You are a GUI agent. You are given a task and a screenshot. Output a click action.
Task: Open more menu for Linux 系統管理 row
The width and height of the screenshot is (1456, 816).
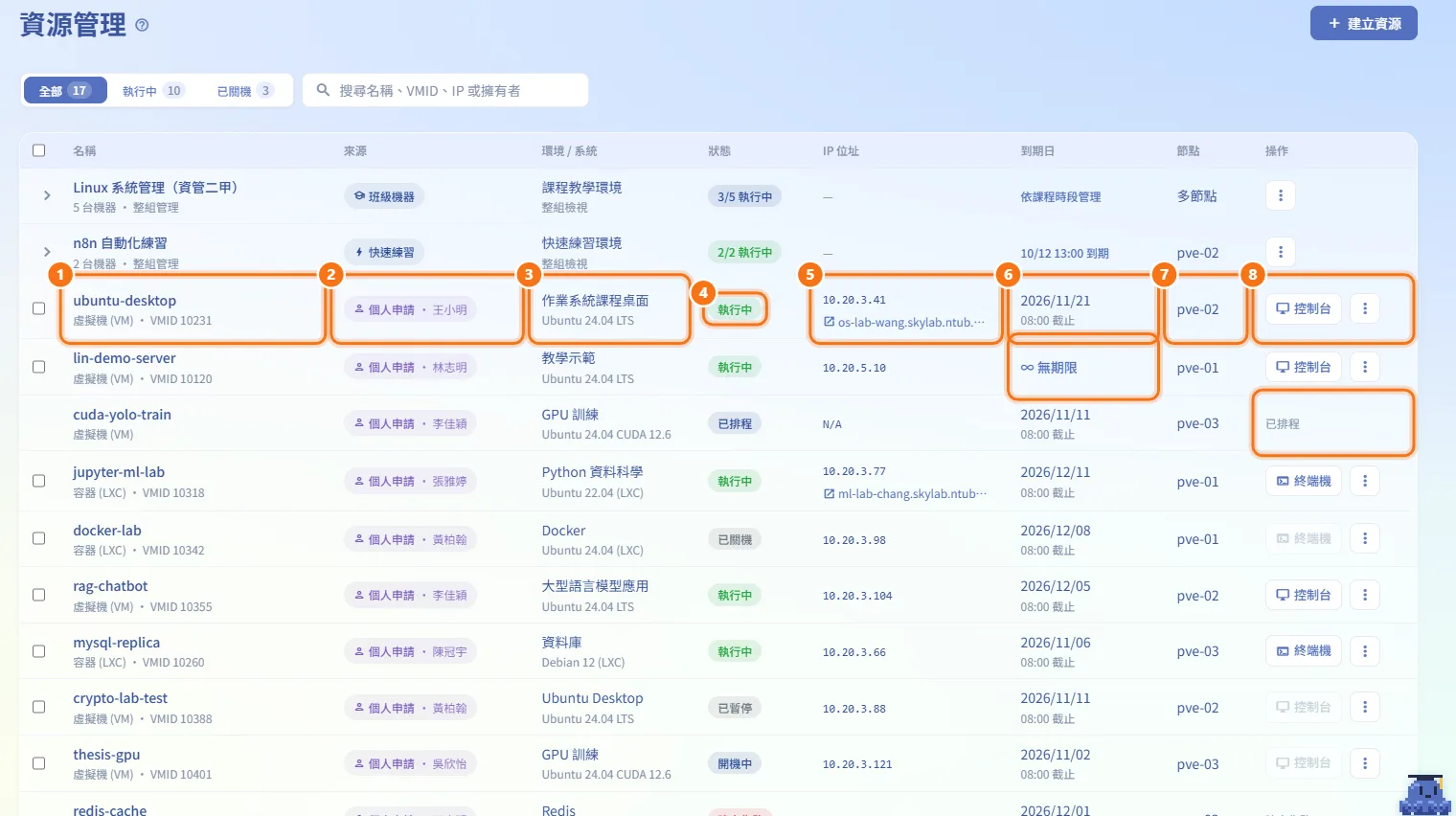point(1281,195)
